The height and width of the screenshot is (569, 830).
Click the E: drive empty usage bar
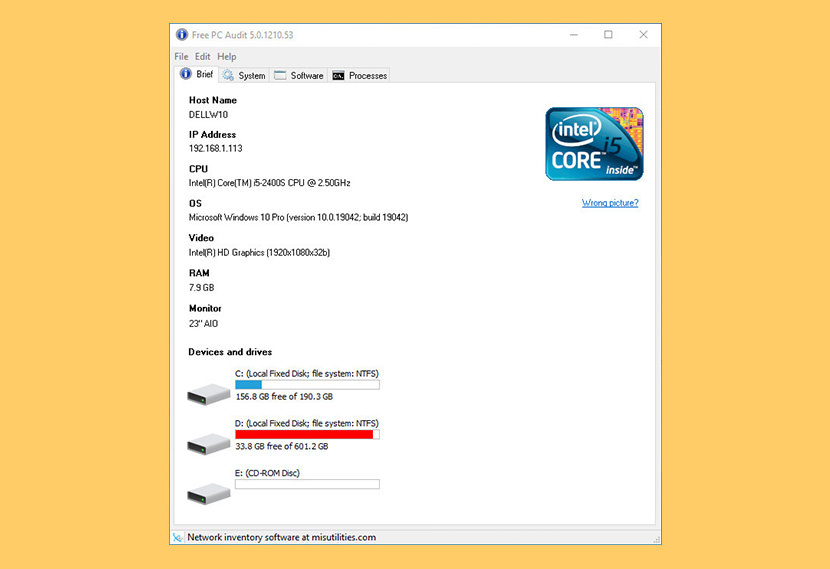[307, 484]
